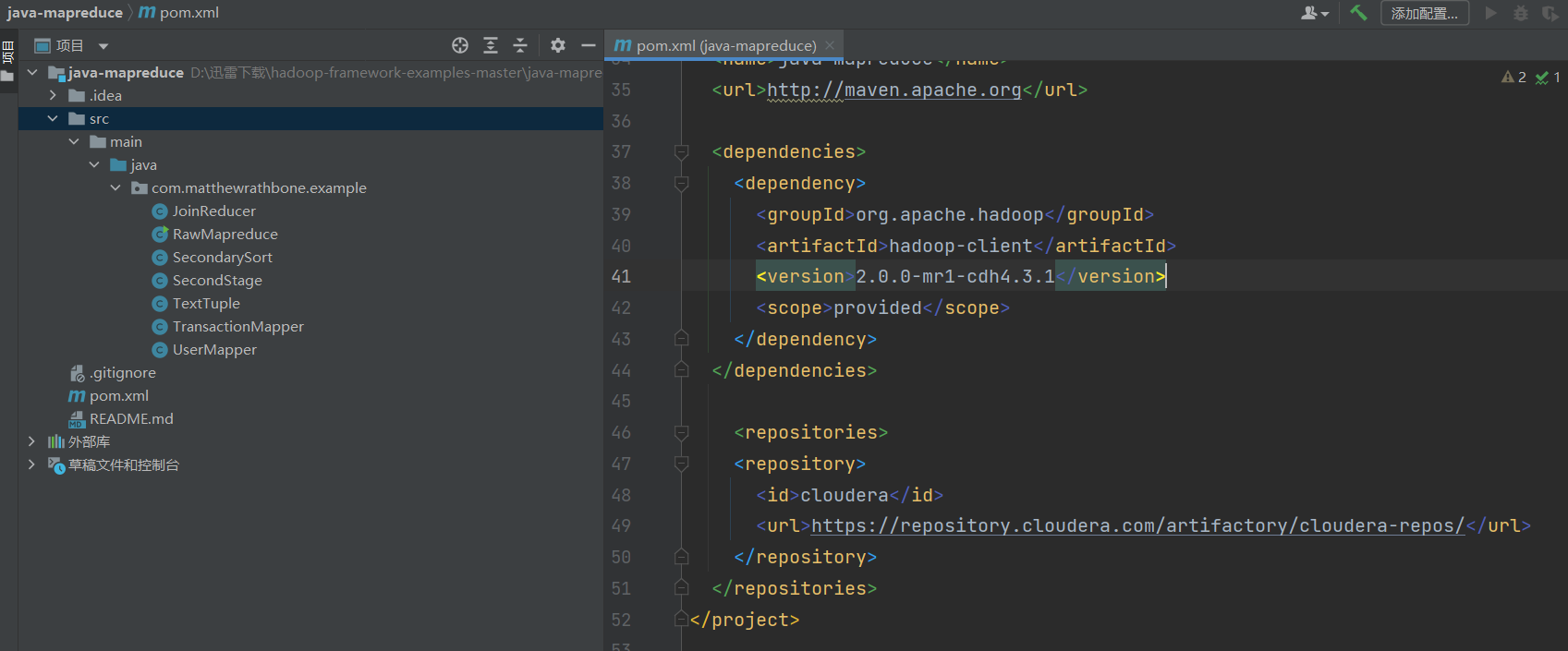Toggle fold marker on dependencies line 37
Viewport: 1568px width, 651px height.
(x=682, y=152)
